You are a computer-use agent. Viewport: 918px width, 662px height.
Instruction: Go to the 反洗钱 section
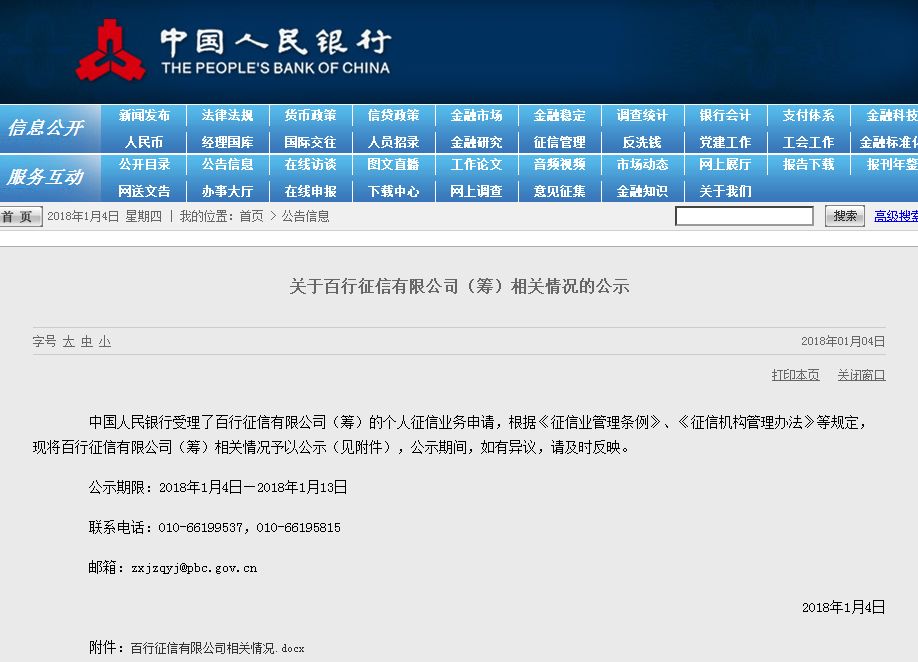[642, 142]
